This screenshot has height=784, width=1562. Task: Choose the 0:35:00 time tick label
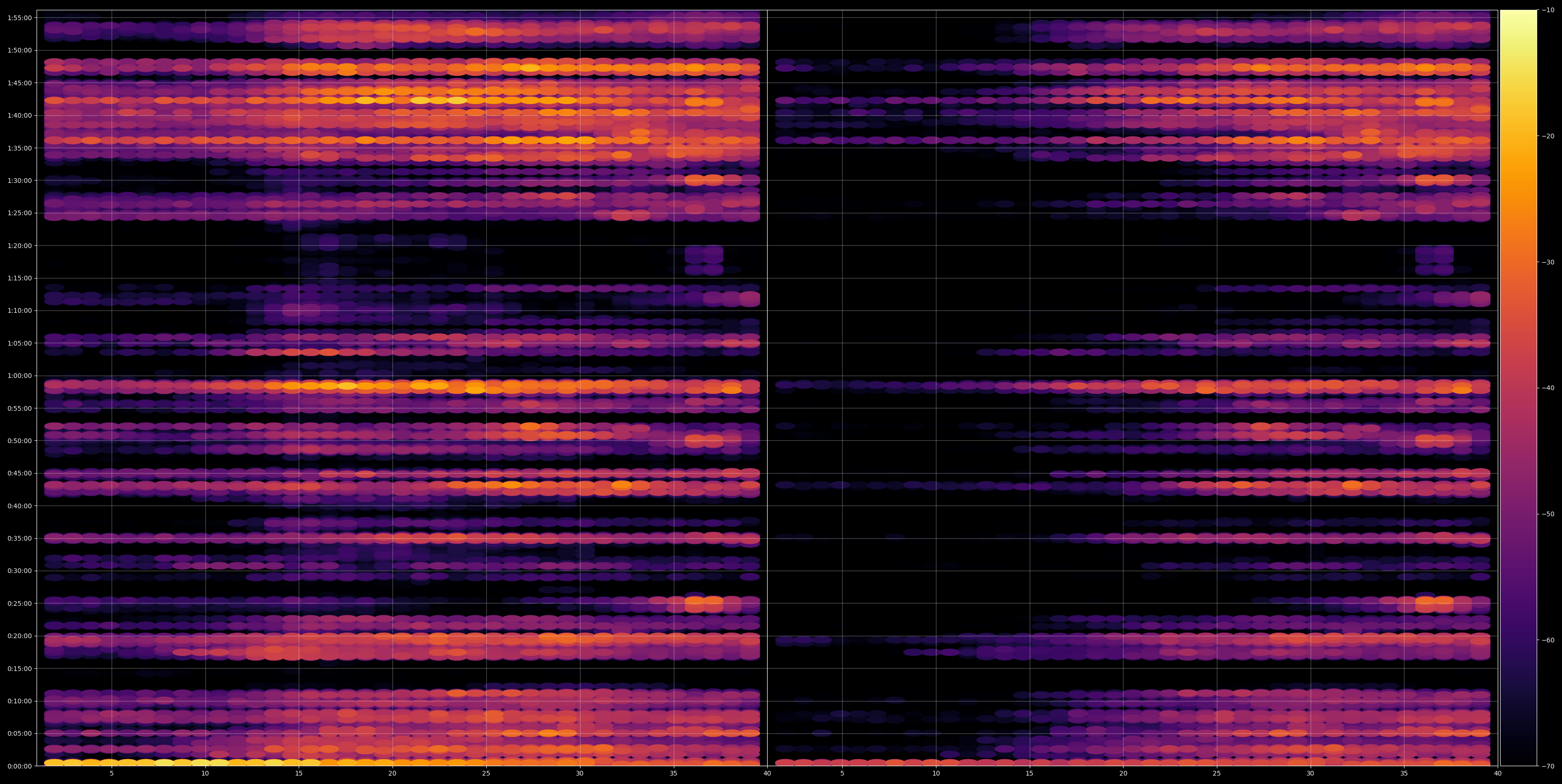(19, 538)
